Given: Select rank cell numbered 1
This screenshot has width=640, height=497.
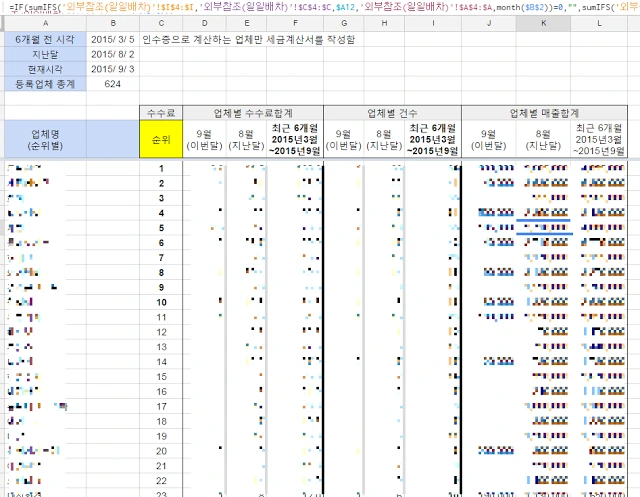Looking at the screenshot, I should [161, 168].
